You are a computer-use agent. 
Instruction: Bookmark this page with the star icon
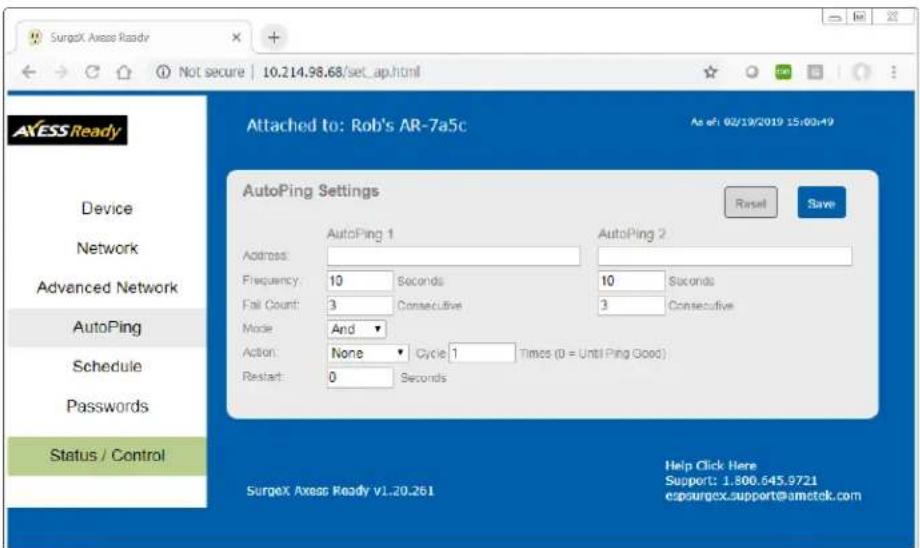(711, 72)
